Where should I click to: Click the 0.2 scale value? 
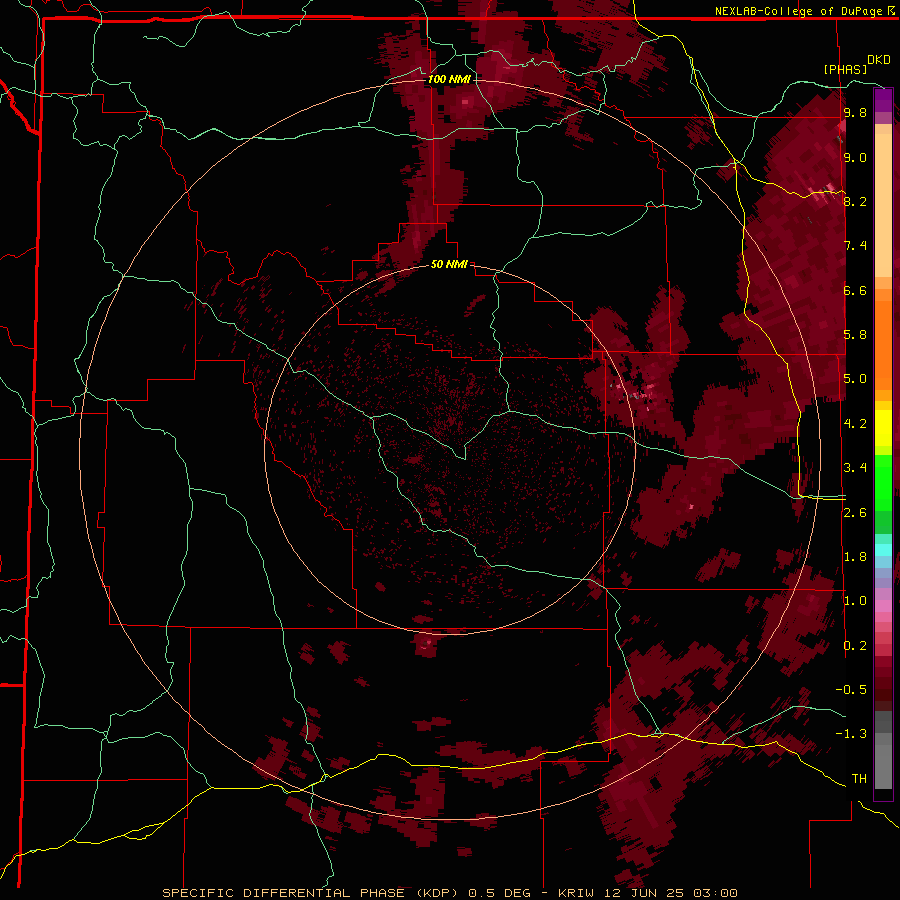pos(855,646)
